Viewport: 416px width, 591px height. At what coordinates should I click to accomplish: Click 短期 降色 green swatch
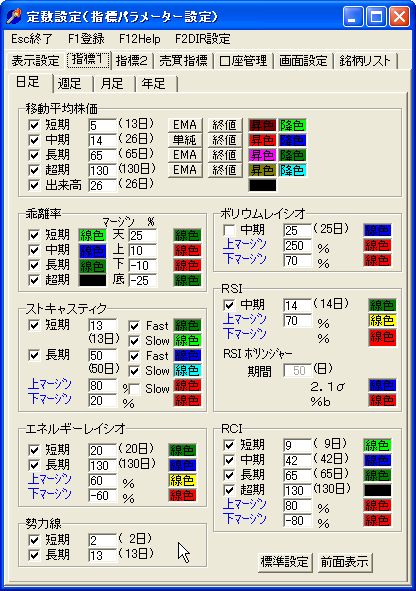click(x=292, y=125)
